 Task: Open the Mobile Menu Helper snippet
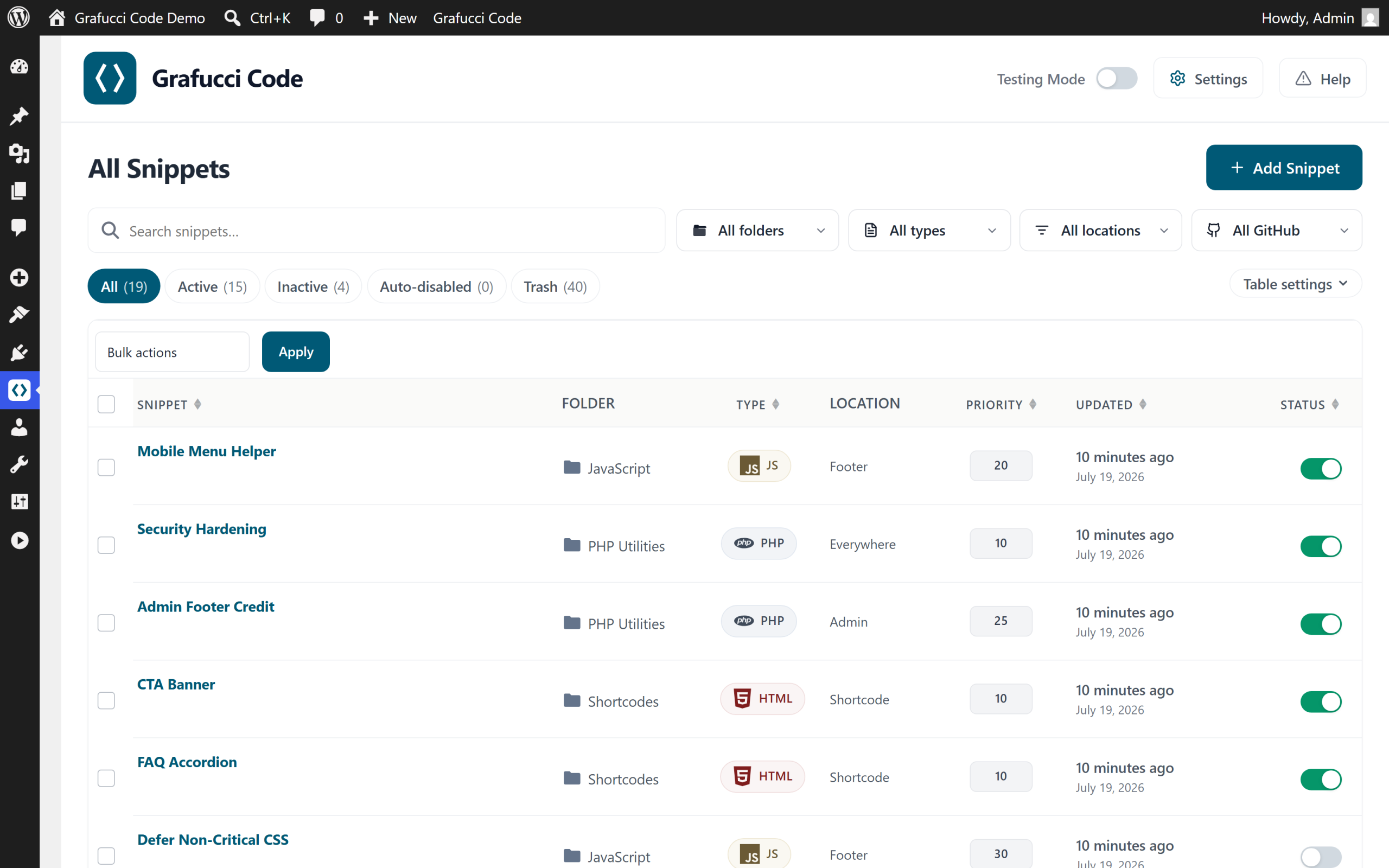pyautogui.click(x=206, y=451)
